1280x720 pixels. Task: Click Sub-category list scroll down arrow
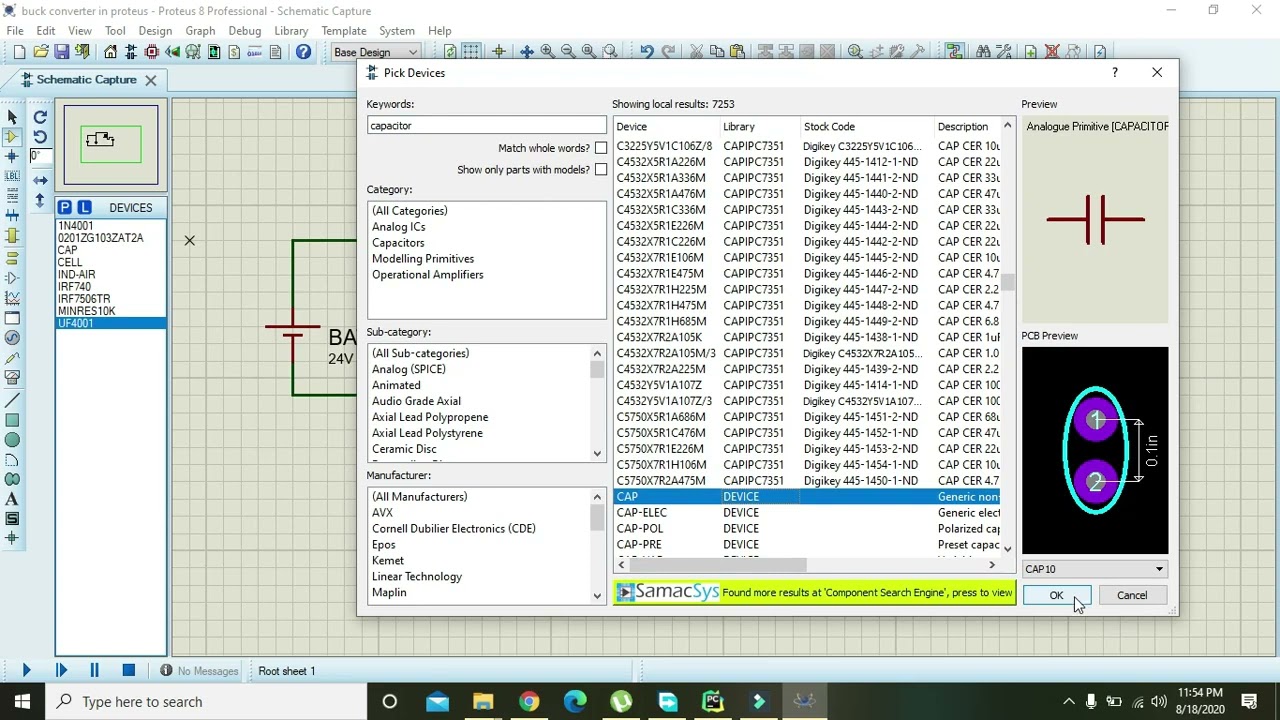597,453
